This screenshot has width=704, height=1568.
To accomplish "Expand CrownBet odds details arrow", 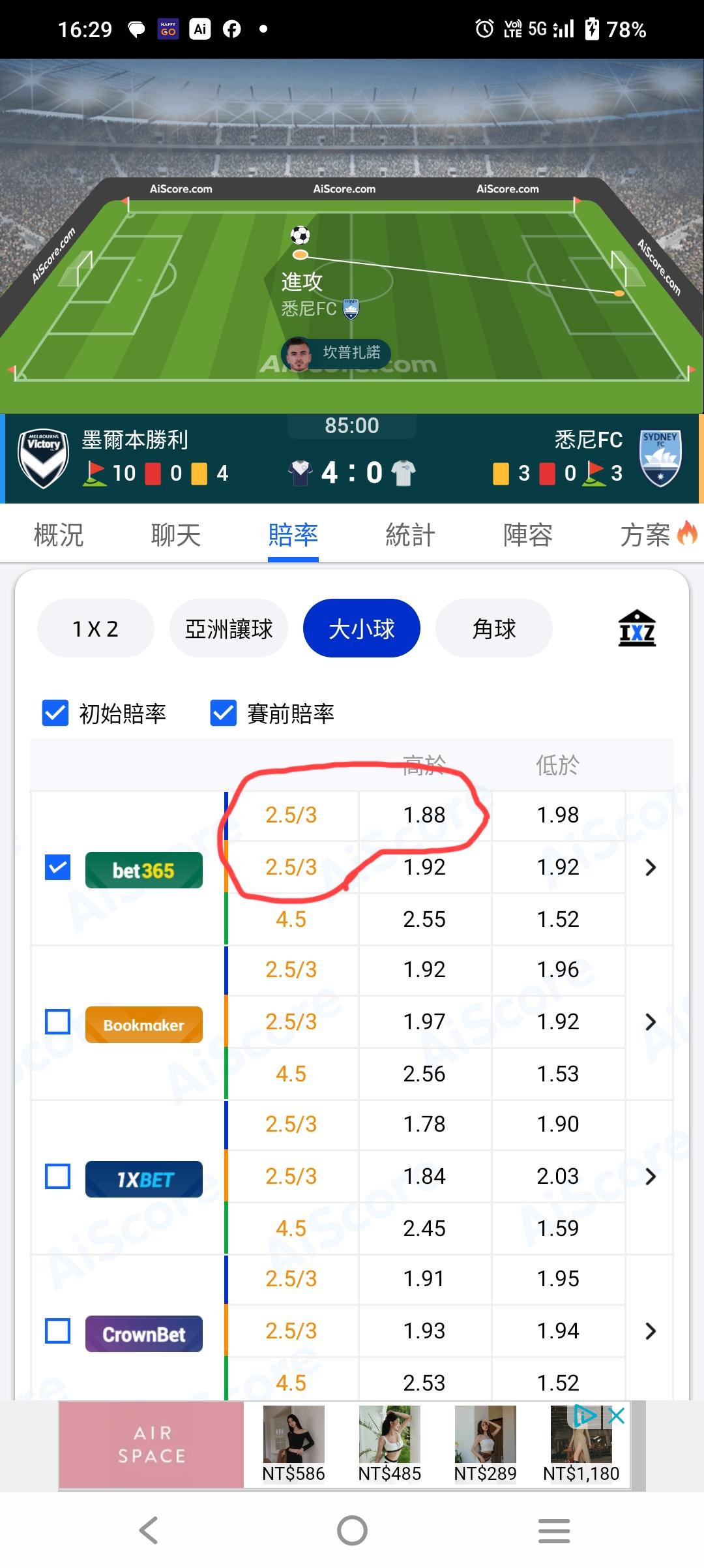I will pyautogui.click(x=650, y=1331).
